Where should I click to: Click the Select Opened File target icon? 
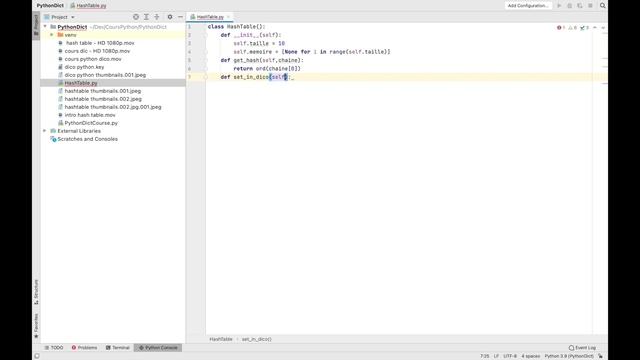(136, 17)
